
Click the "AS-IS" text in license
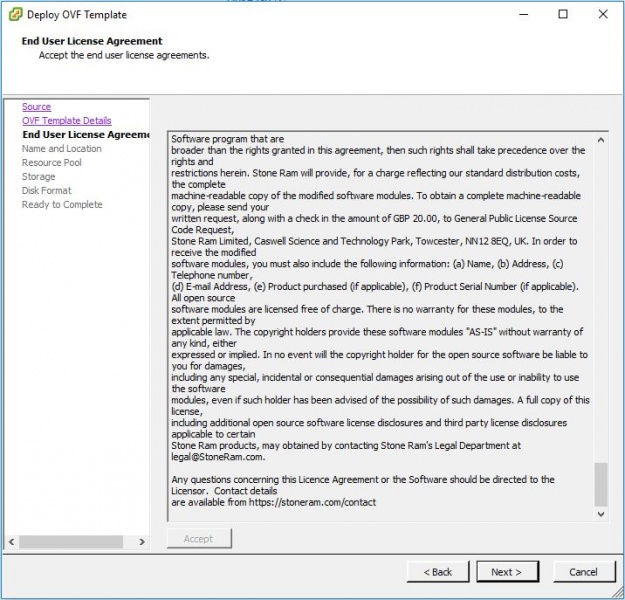click(x=480, y=332)
